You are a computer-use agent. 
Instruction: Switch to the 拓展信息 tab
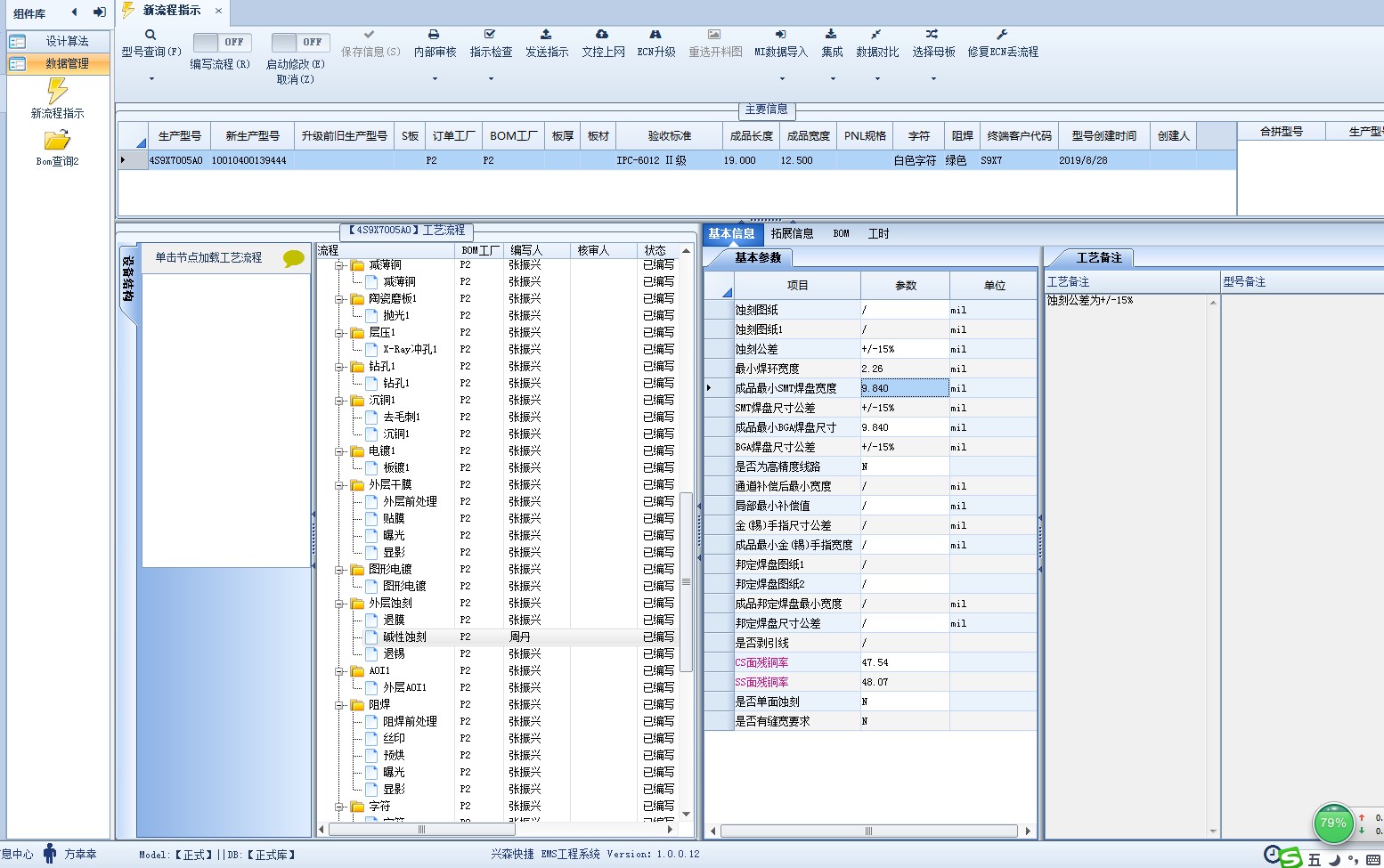(792, 233)
